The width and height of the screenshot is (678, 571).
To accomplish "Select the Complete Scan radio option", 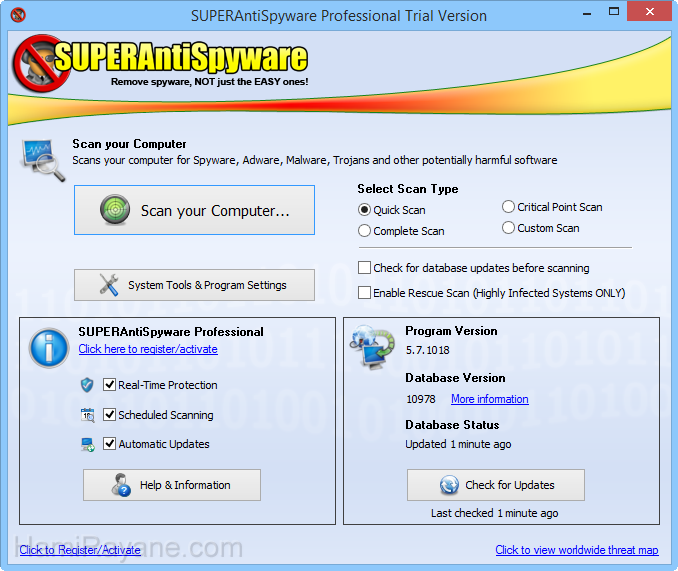I will coord(365,231).
